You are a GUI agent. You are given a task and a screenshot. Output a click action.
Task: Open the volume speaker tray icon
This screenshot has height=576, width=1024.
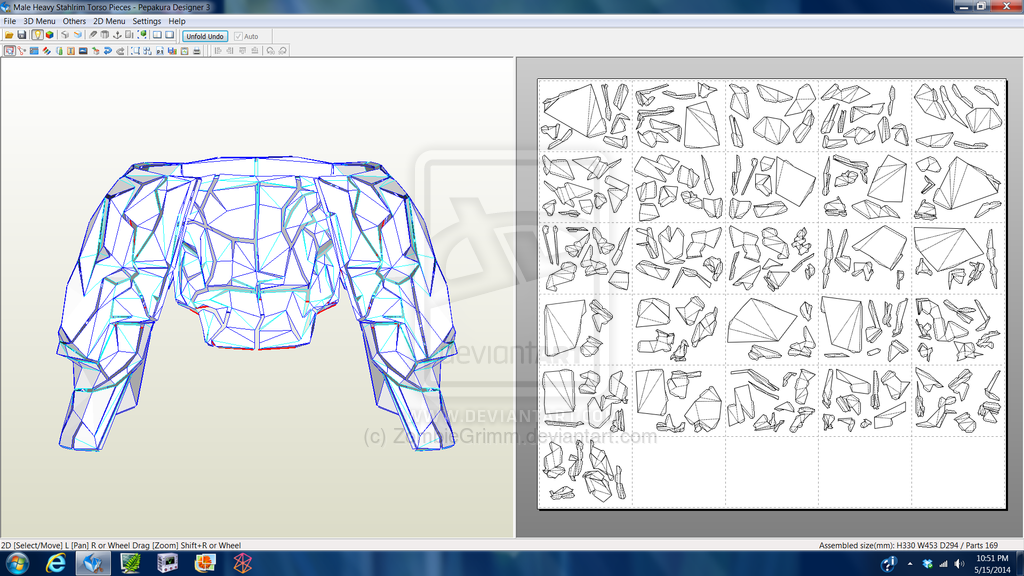click(959, 564)
